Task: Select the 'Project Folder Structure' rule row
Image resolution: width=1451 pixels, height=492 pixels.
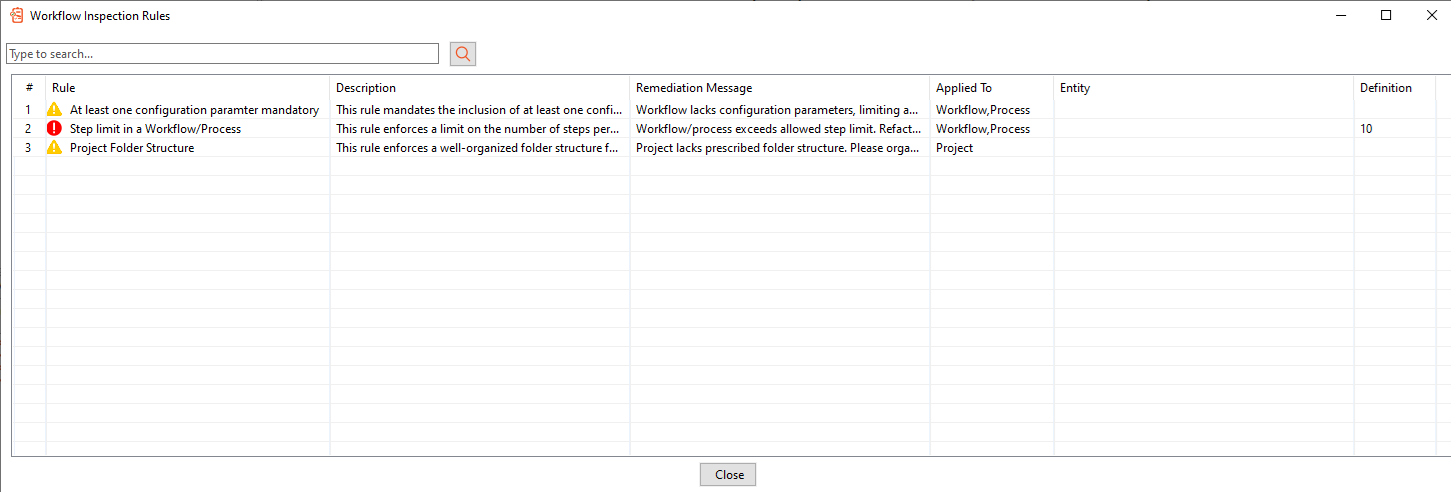Action: (x=132, y=148)
